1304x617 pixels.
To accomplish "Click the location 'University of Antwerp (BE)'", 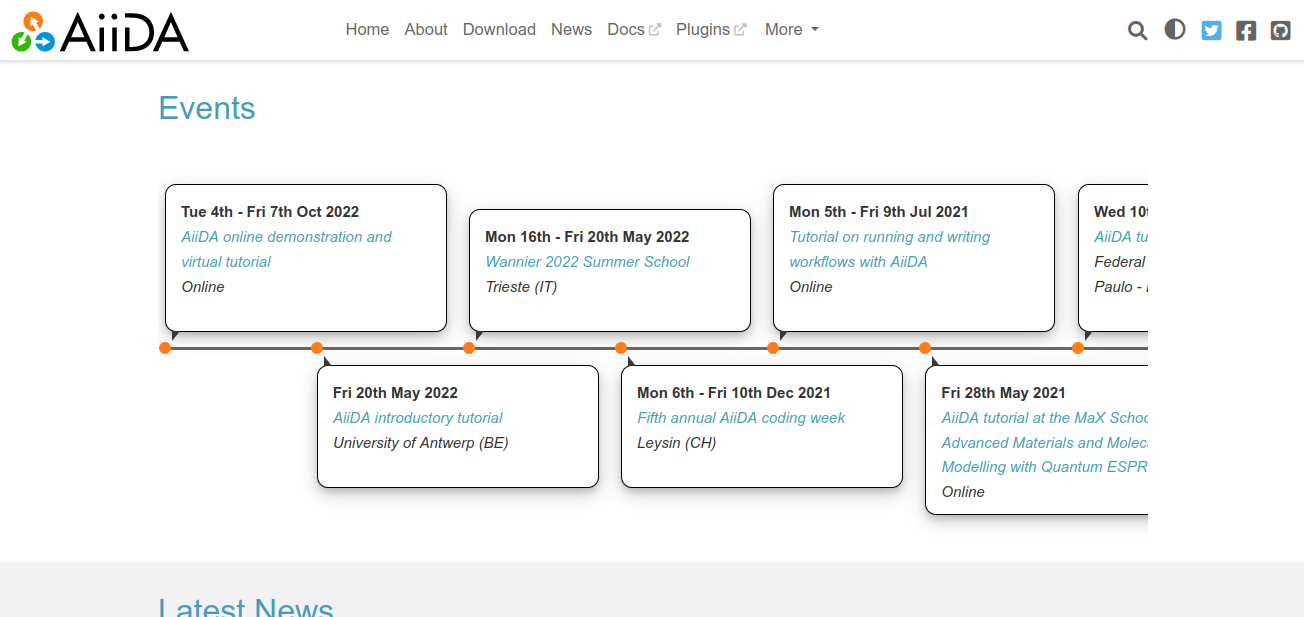I will click(x=421, y=443).
